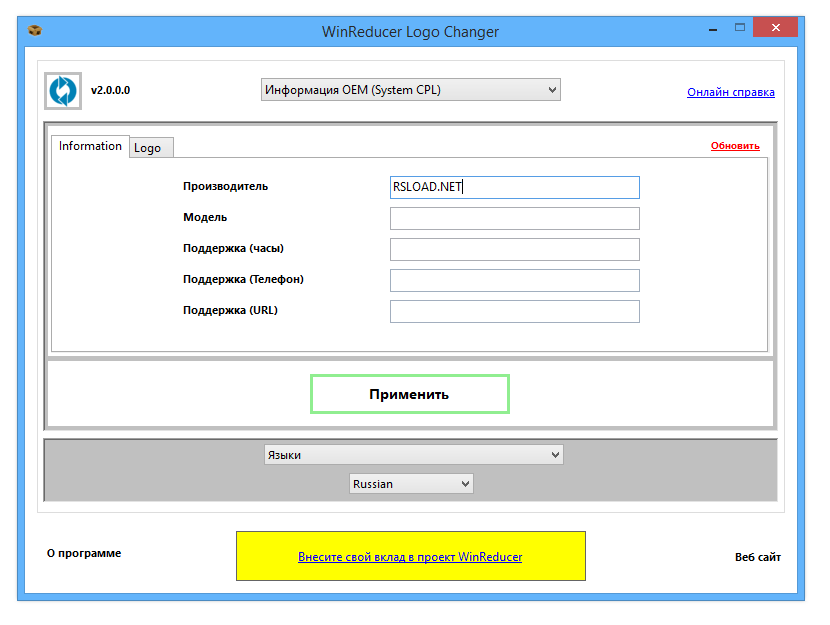Click Веб сайт
Image resolution: width=830 pixels, height=625 pixels.
point(756,553)
